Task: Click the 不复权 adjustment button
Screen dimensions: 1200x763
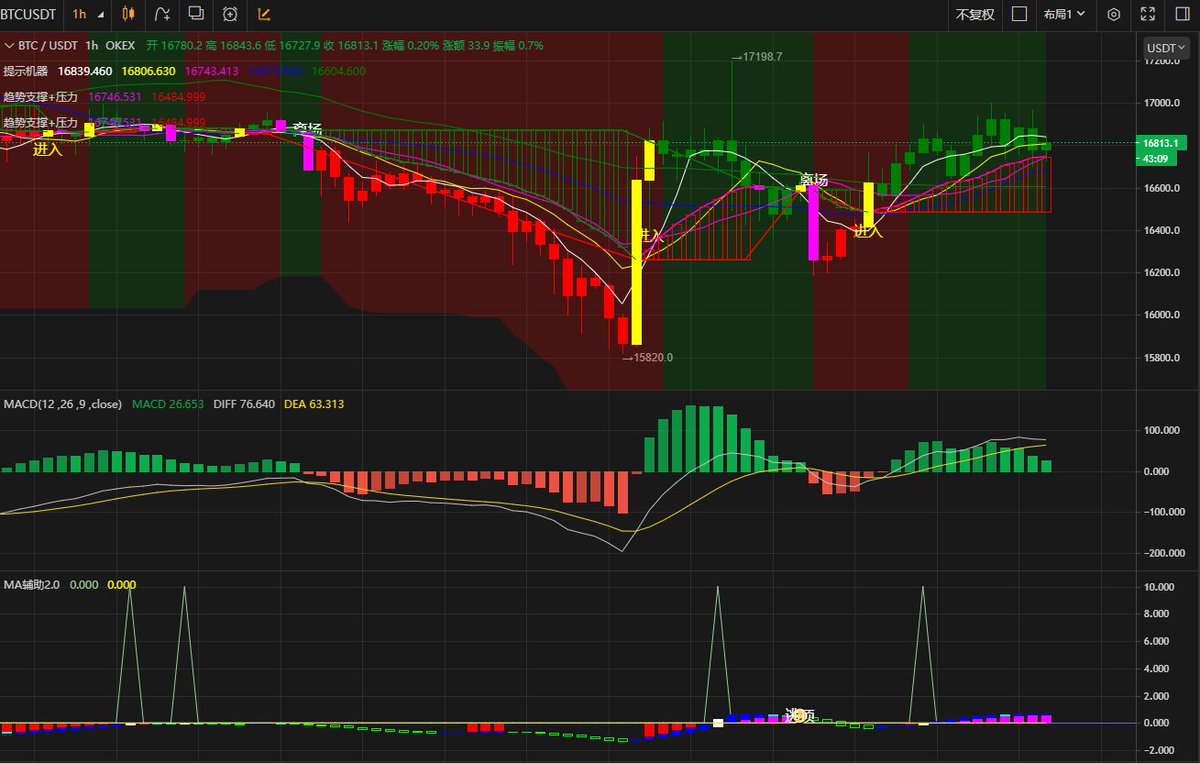Action: [x=975, y=14]
